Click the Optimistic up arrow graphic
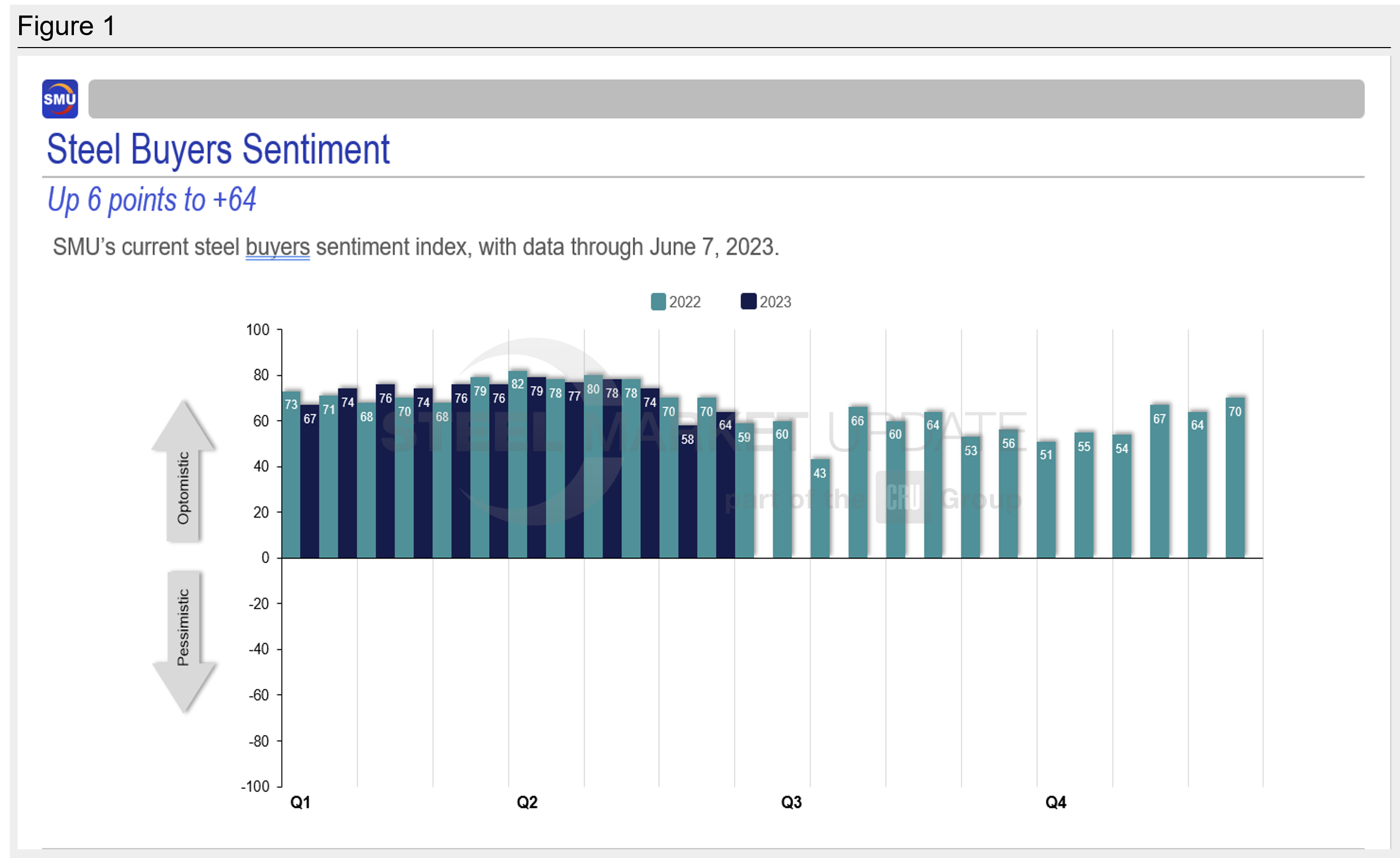The image size is (1400, 858). tap(183, 472)
